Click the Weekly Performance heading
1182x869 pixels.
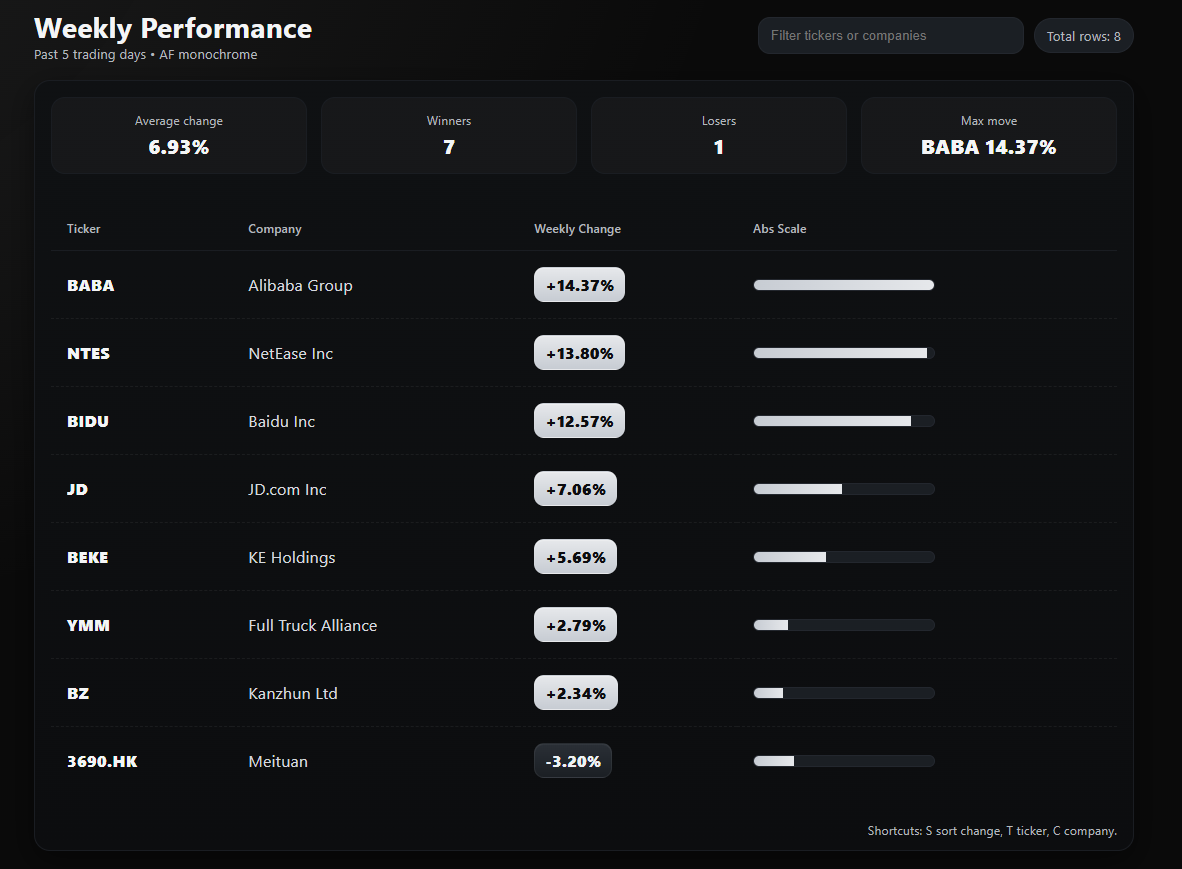[173, 29]
